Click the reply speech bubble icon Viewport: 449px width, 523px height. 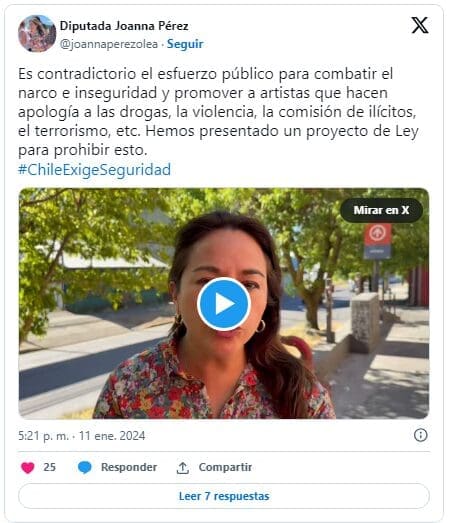84,467
